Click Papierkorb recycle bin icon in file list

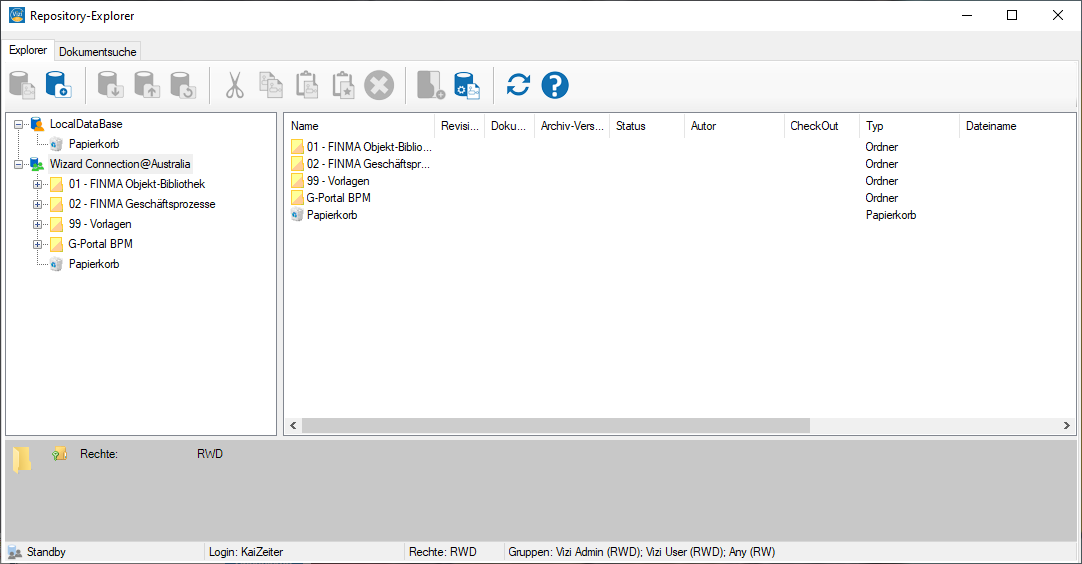click(x=297, y=215)
